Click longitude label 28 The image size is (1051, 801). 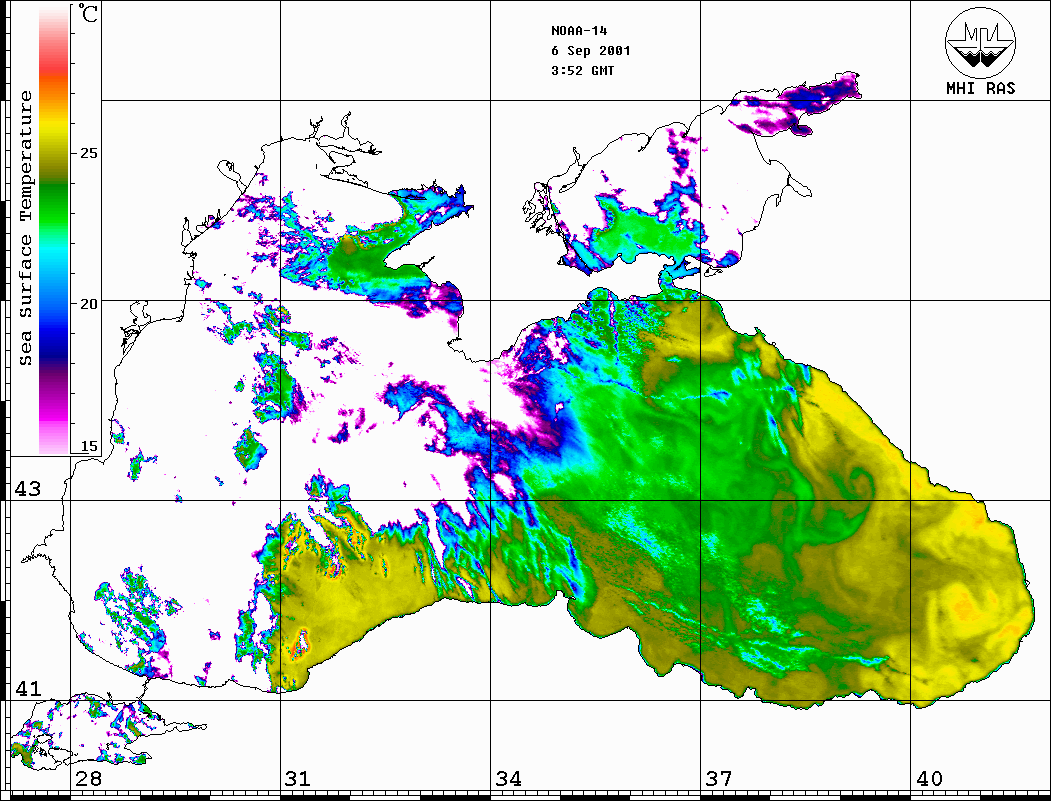[88, 779]
